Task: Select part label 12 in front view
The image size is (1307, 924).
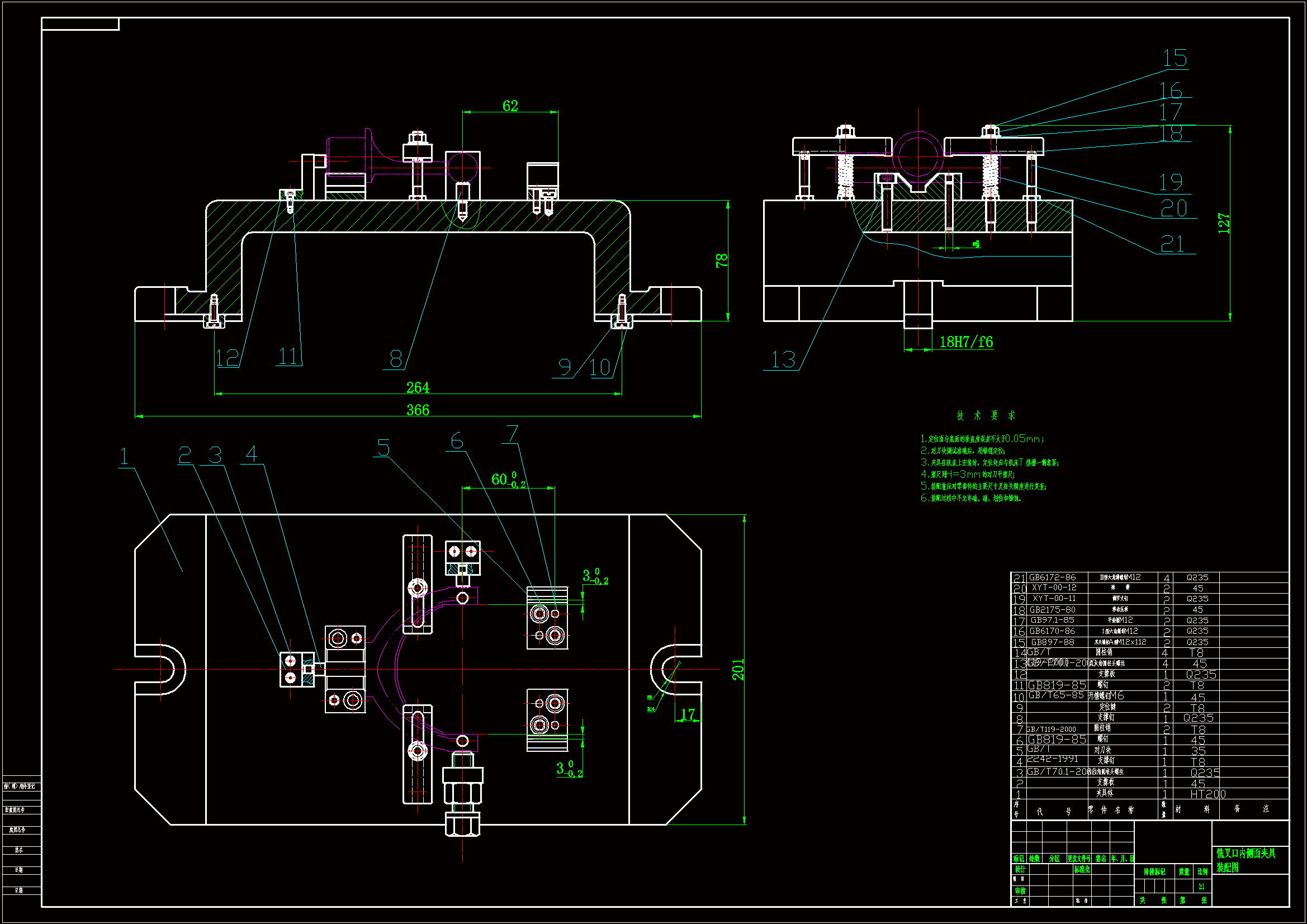Action: pos(226,358)
